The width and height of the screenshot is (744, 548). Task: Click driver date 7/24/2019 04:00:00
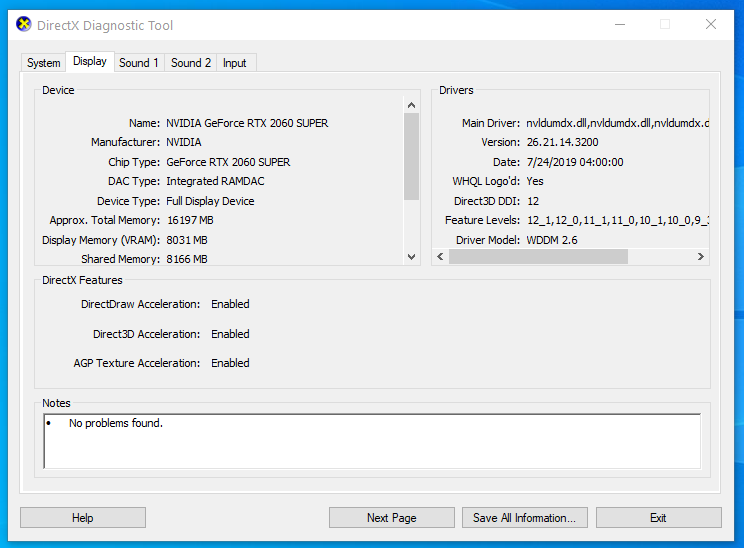575,162
